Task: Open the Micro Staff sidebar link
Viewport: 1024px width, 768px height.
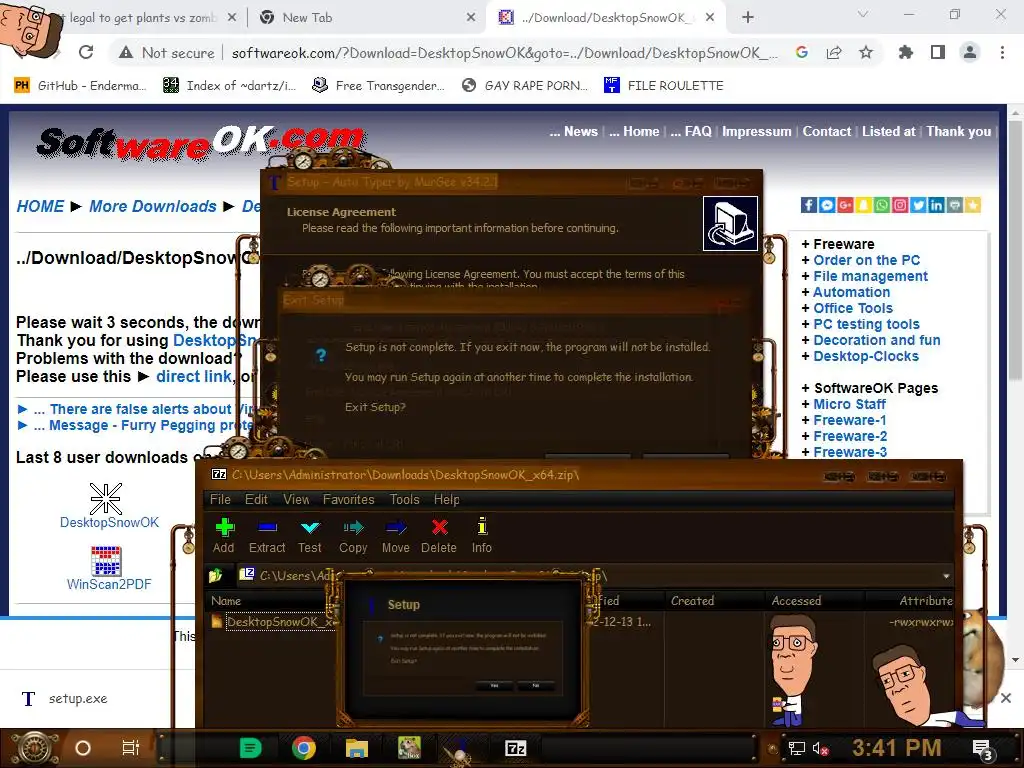Action: 849,404
